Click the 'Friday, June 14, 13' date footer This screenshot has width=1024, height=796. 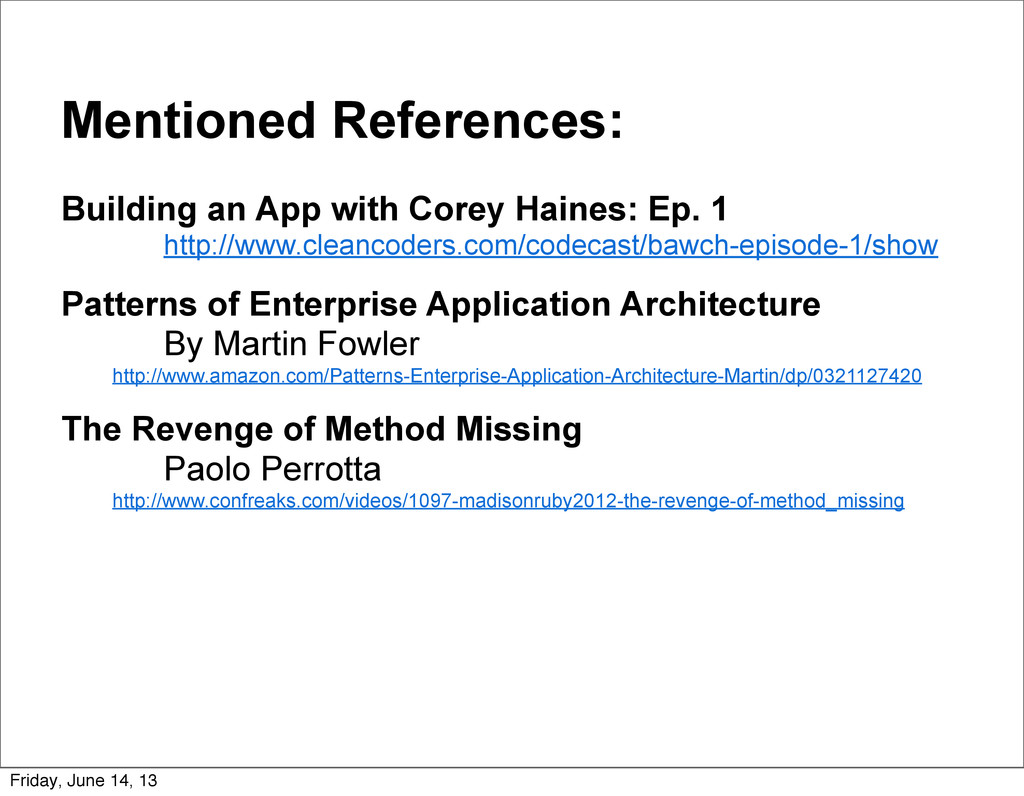coord(84,780)
